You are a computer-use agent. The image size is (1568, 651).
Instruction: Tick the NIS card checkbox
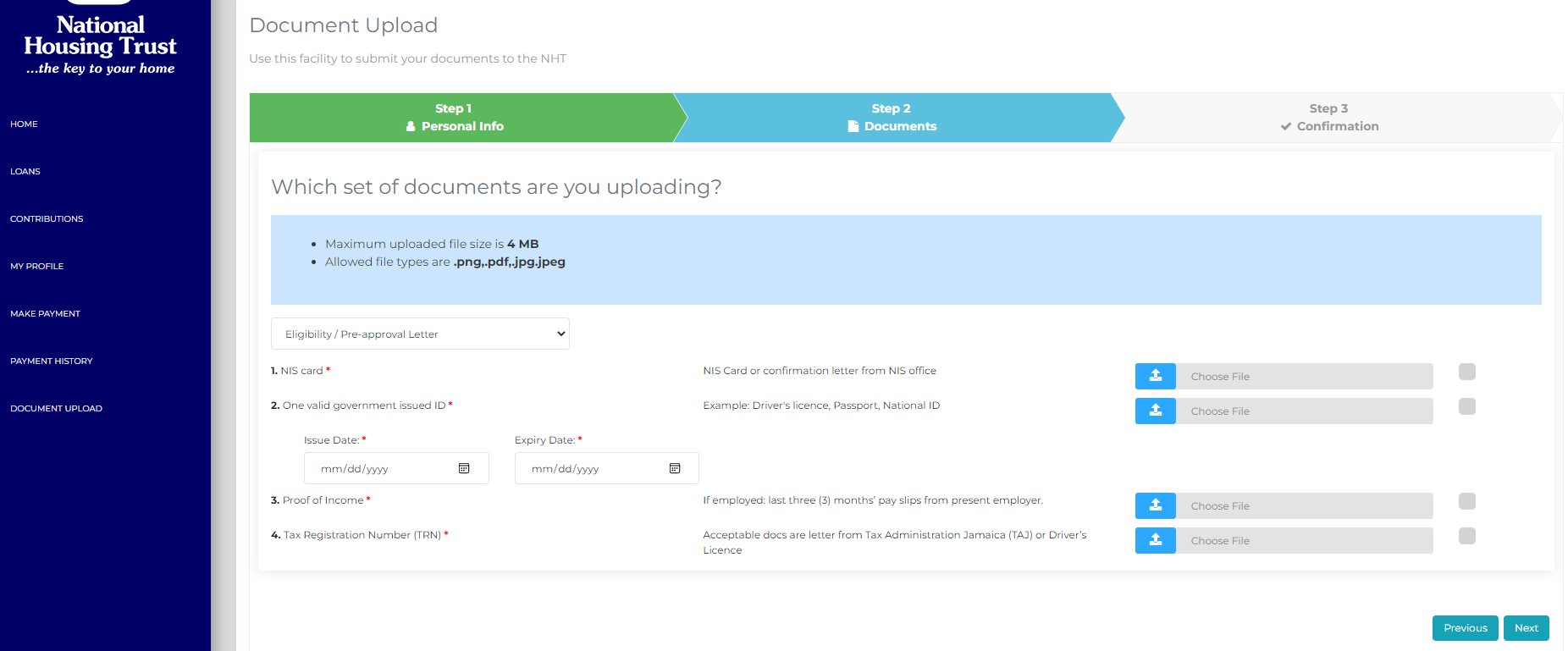pyautogui.click(x=1466, y=372)
